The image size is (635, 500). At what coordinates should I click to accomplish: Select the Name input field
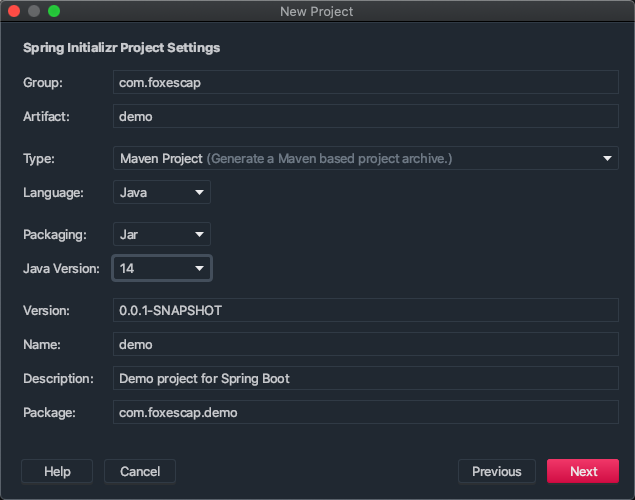pyautogui.click(x=365, y=344)
